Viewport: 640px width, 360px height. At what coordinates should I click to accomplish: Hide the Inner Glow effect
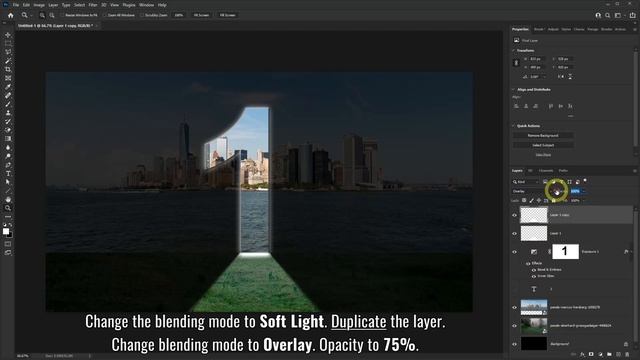point(534,276)
